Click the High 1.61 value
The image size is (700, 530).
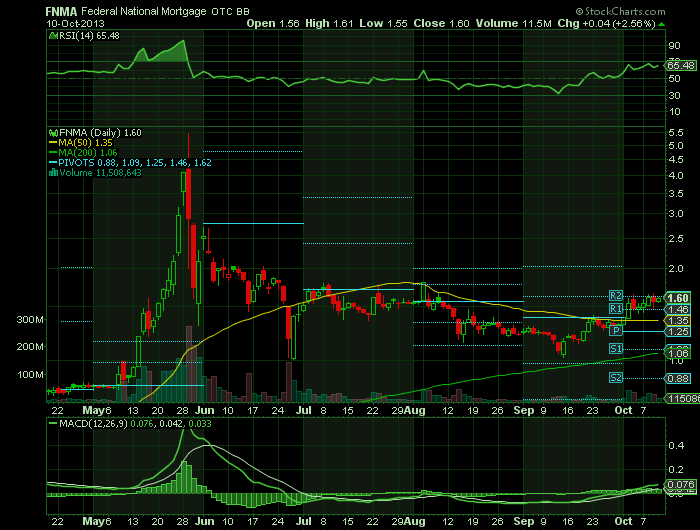click(329, 23)
